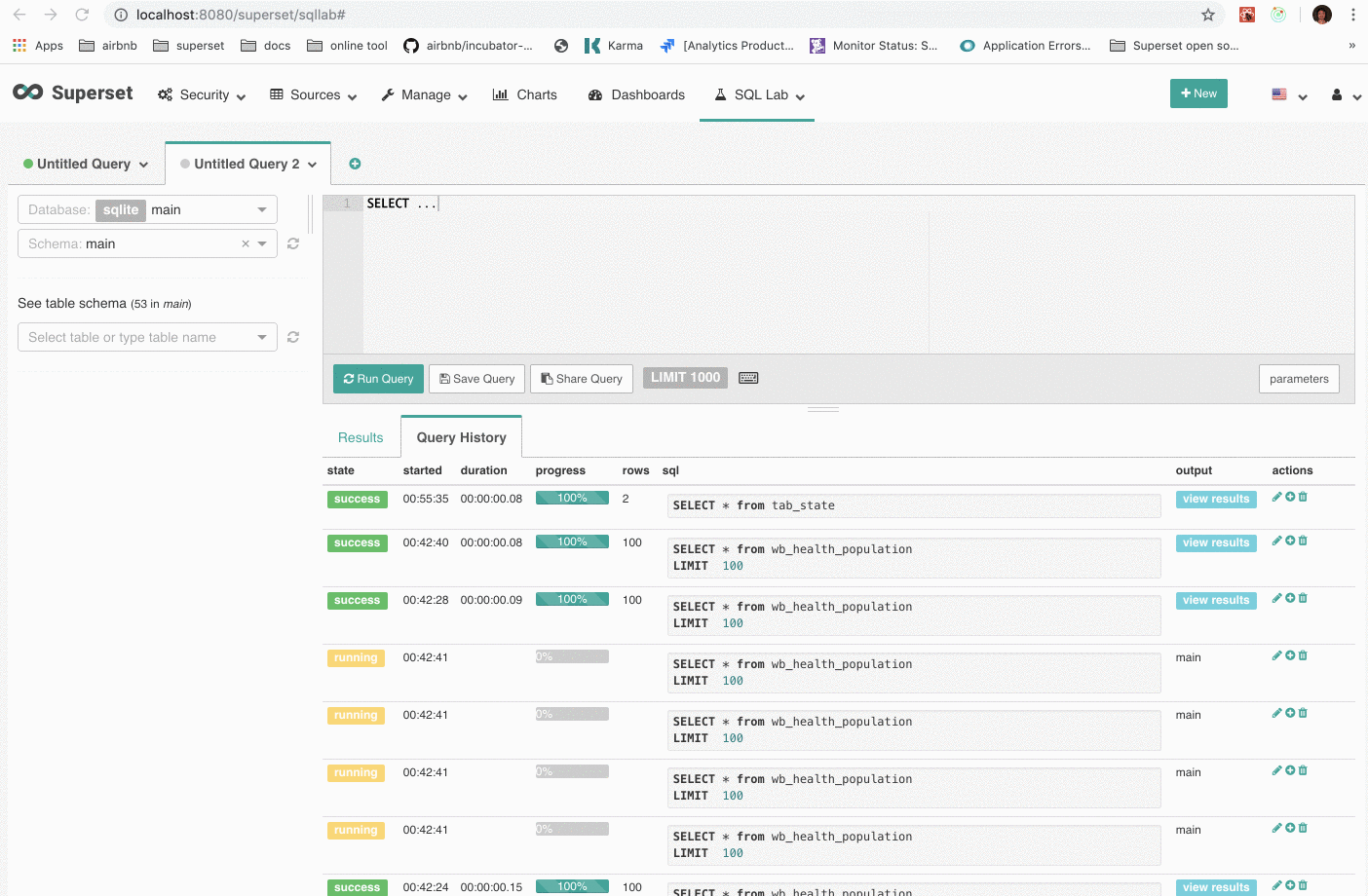The image size is (1368, 896).
Task: Go to Charts in the navbar
Action: 525,94
